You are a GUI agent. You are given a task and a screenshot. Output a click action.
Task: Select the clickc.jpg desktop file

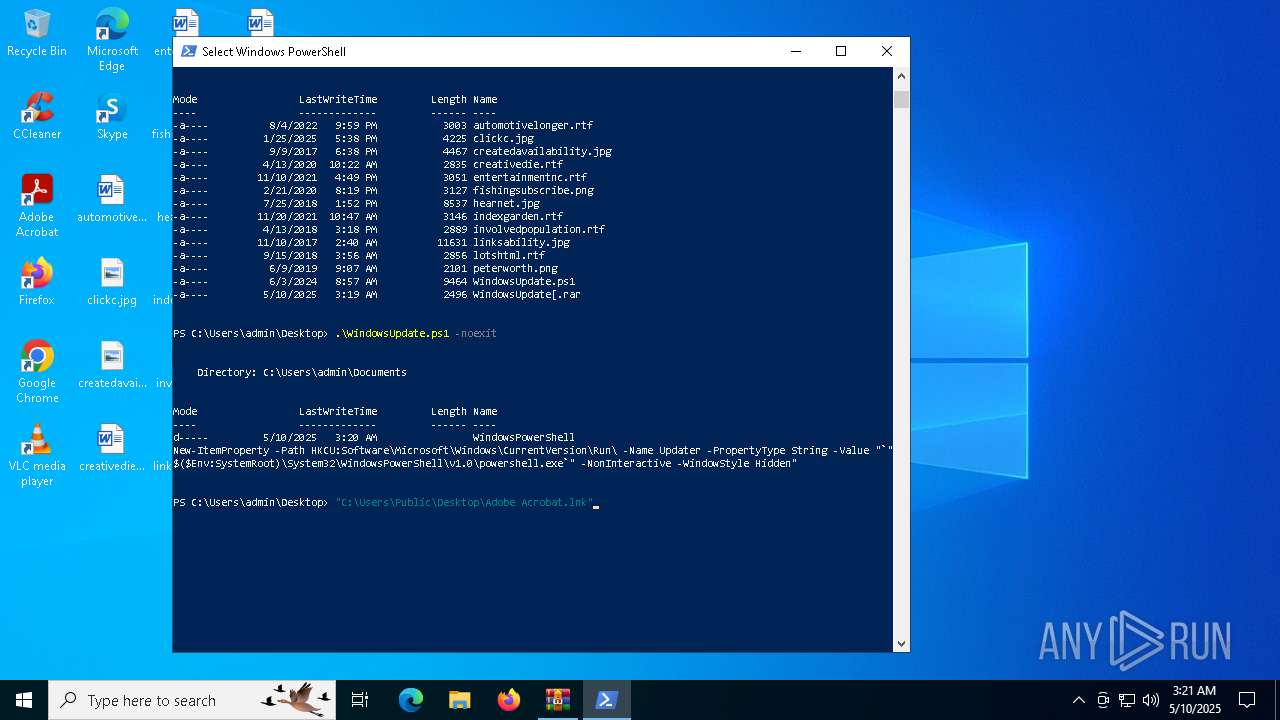(x=112, y=282)
